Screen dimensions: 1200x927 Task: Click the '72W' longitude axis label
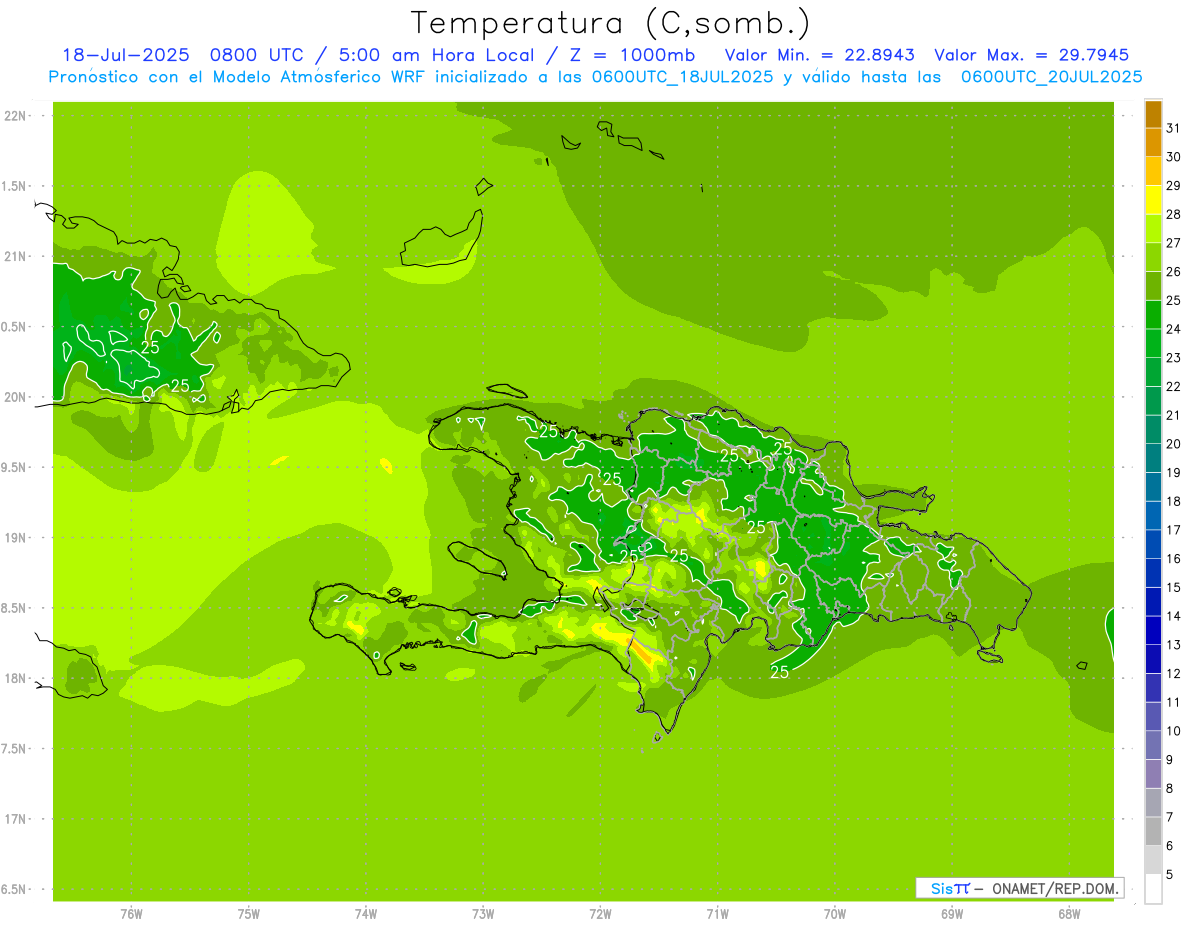[x=600, y=914]
